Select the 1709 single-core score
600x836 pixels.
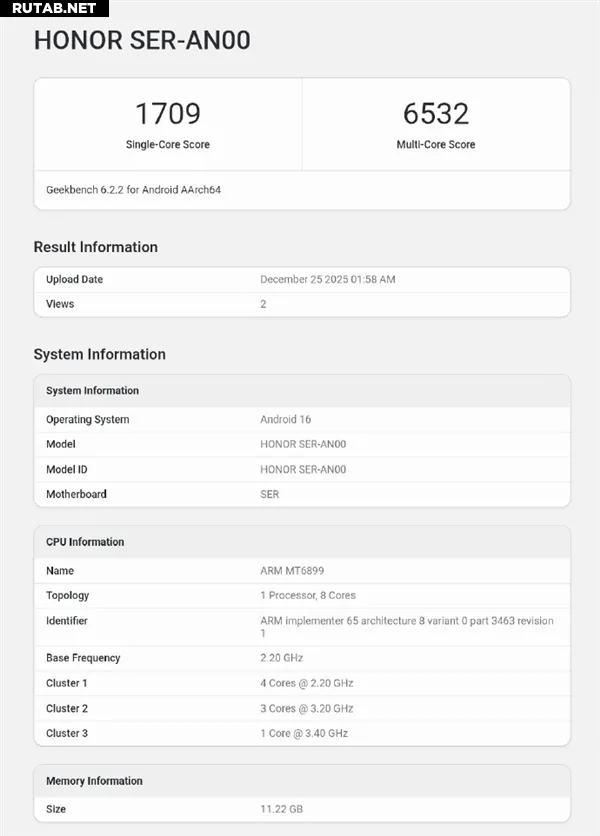[168, 113]
